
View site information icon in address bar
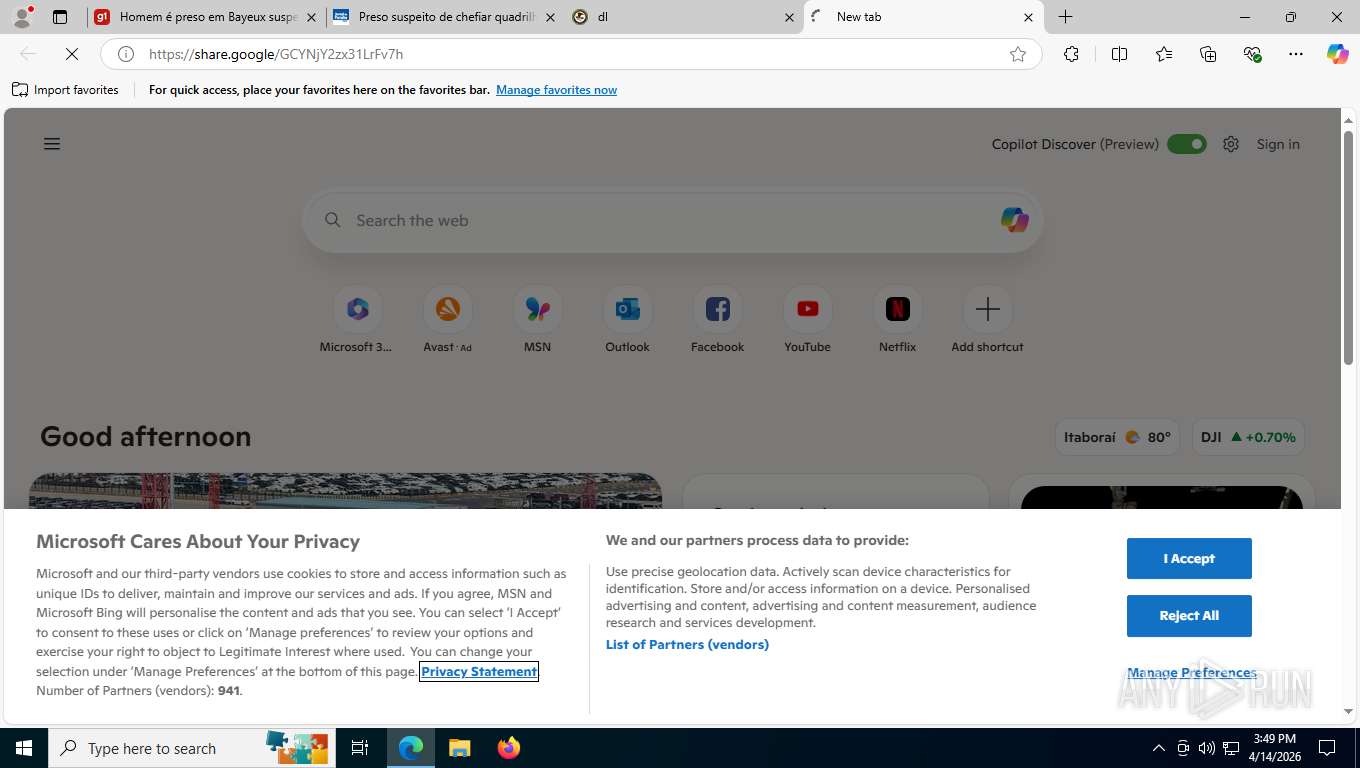coord(126,54)
